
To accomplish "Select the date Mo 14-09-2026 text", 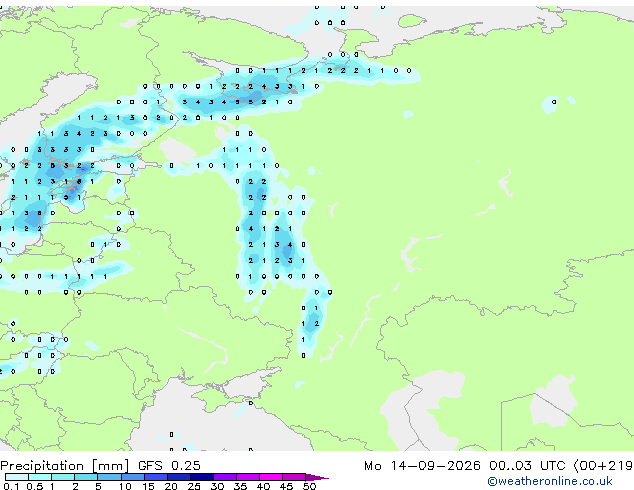I will 422,466.
